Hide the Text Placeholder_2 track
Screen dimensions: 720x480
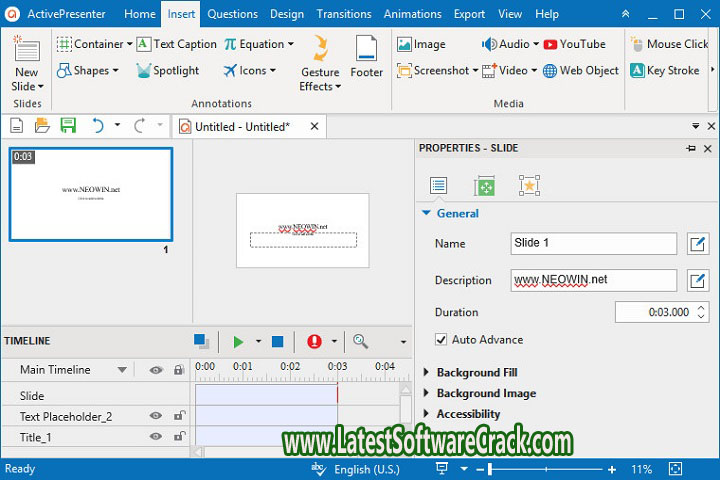point(156,416)
